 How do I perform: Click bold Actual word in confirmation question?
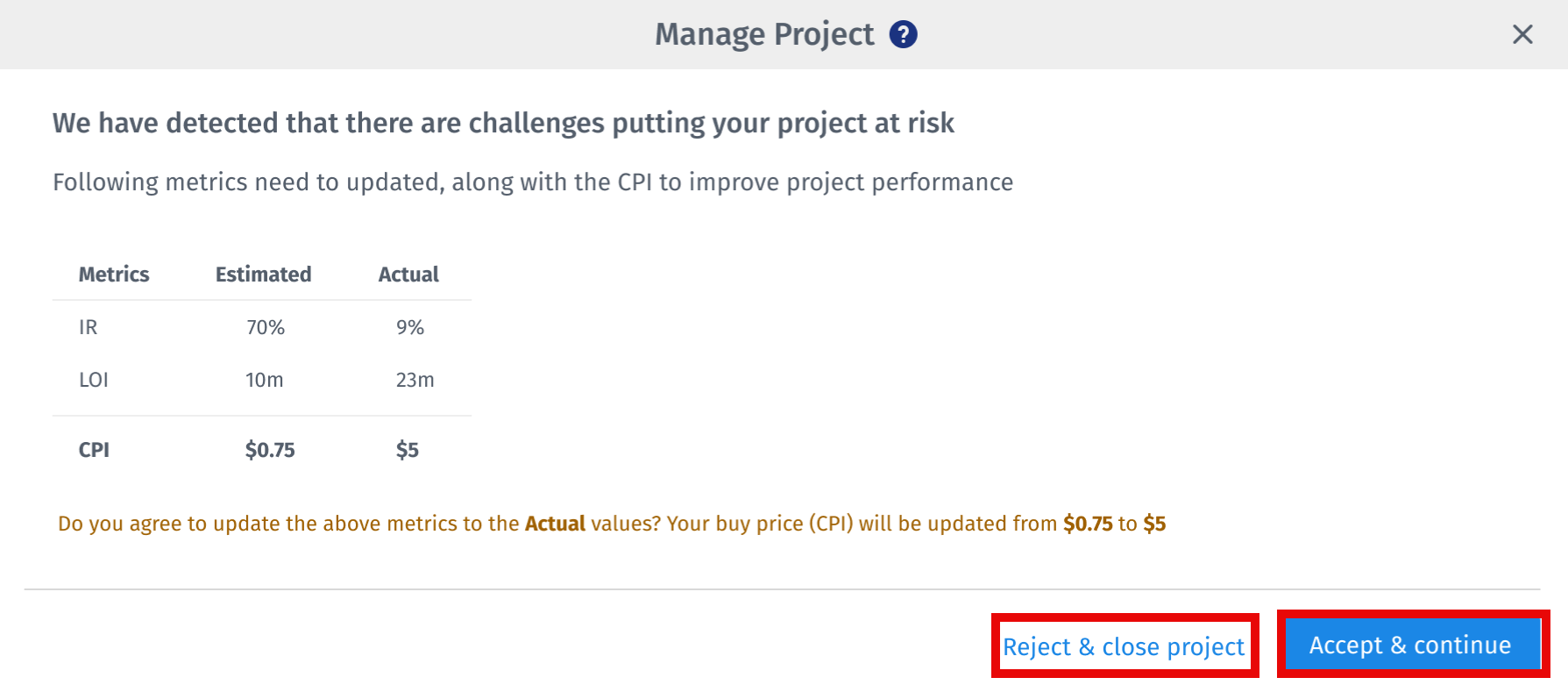(x=555, y=524)
